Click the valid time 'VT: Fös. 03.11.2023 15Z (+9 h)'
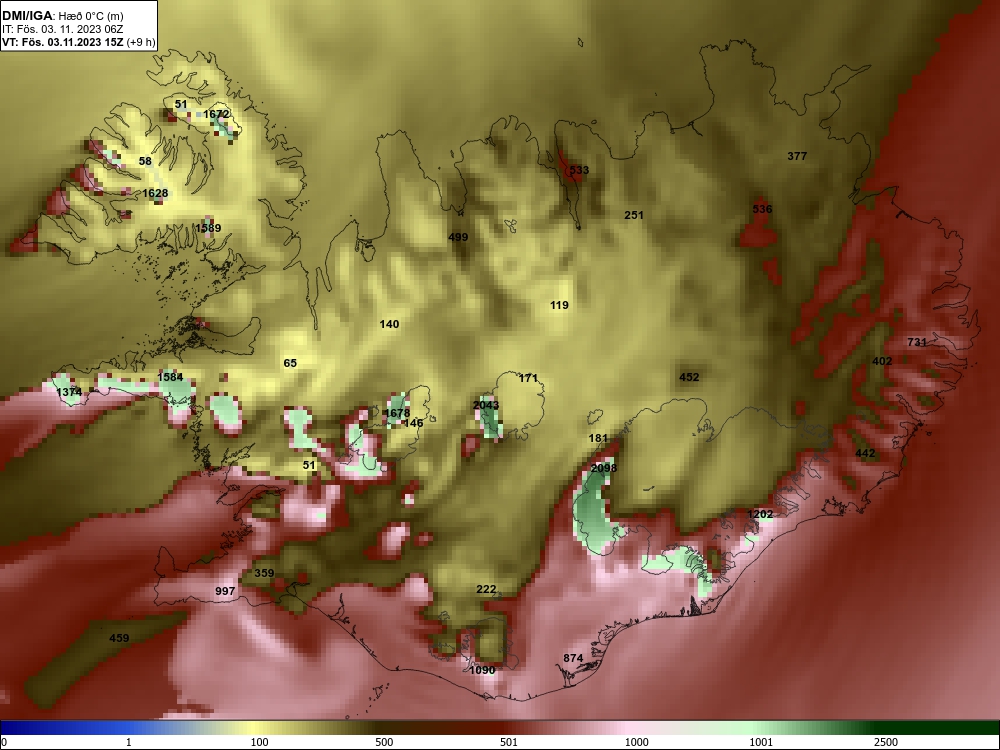This screenshot has width=1000, height=750. click(x=78, y=42)
